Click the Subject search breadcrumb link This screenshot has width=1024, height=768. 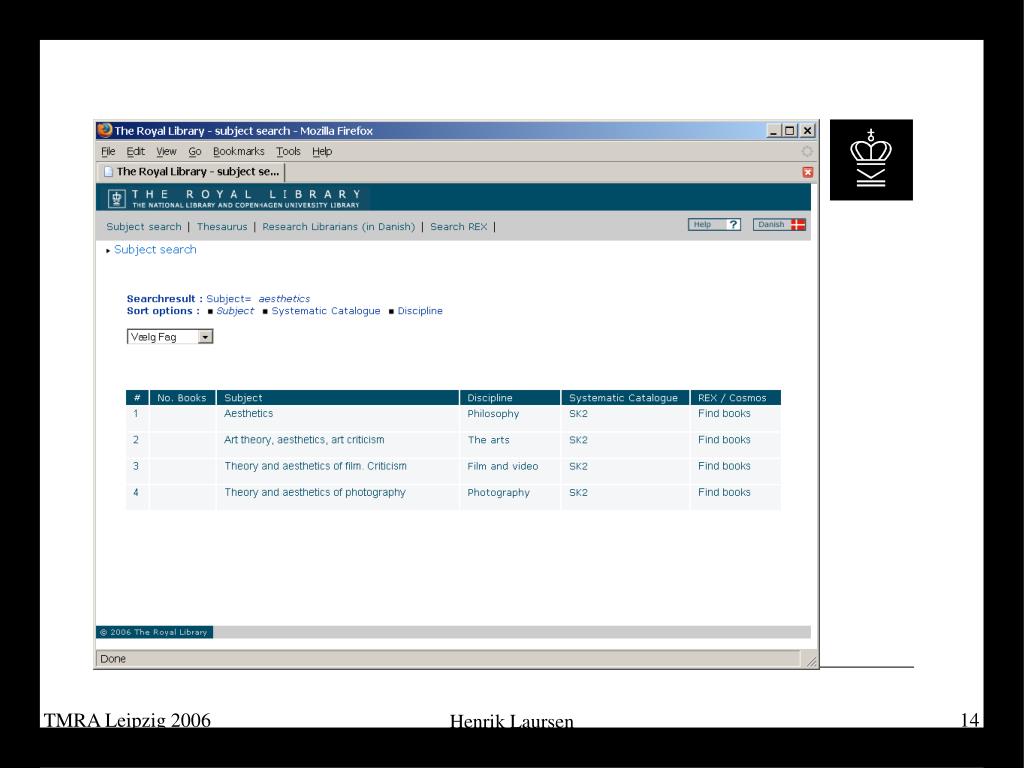(155, 249)
